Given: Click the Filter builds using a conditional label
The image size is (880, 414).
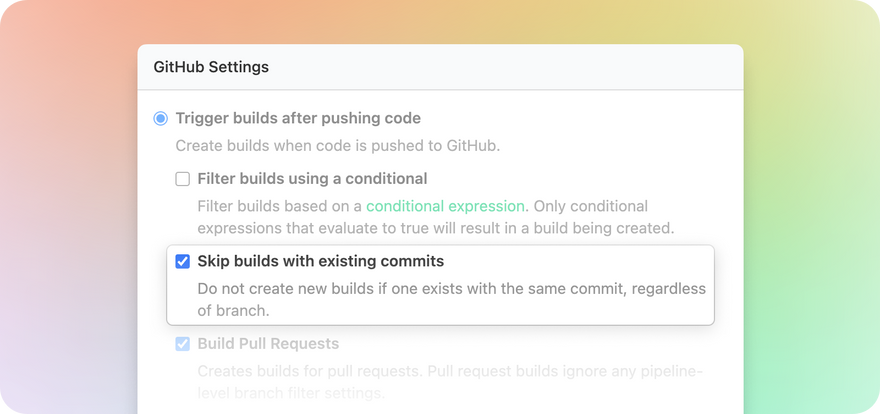Looking at the screenshot, I should [x=312, y=180].
